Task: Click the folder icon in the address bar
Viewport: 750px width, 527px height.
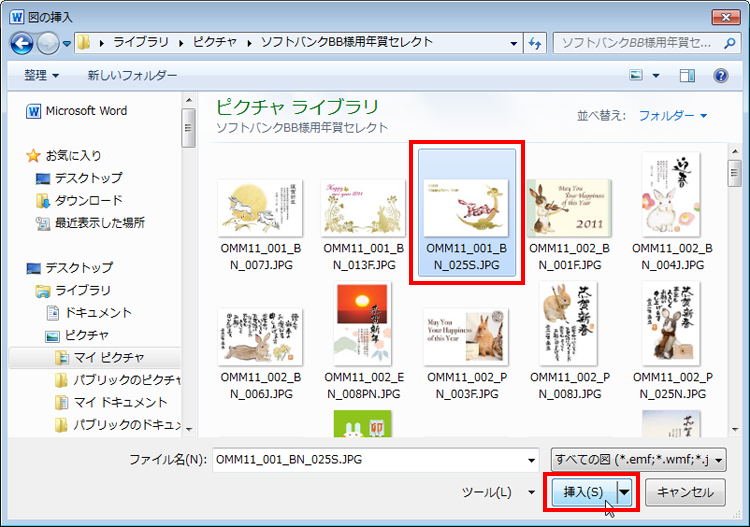Action: tap(84, 43)
